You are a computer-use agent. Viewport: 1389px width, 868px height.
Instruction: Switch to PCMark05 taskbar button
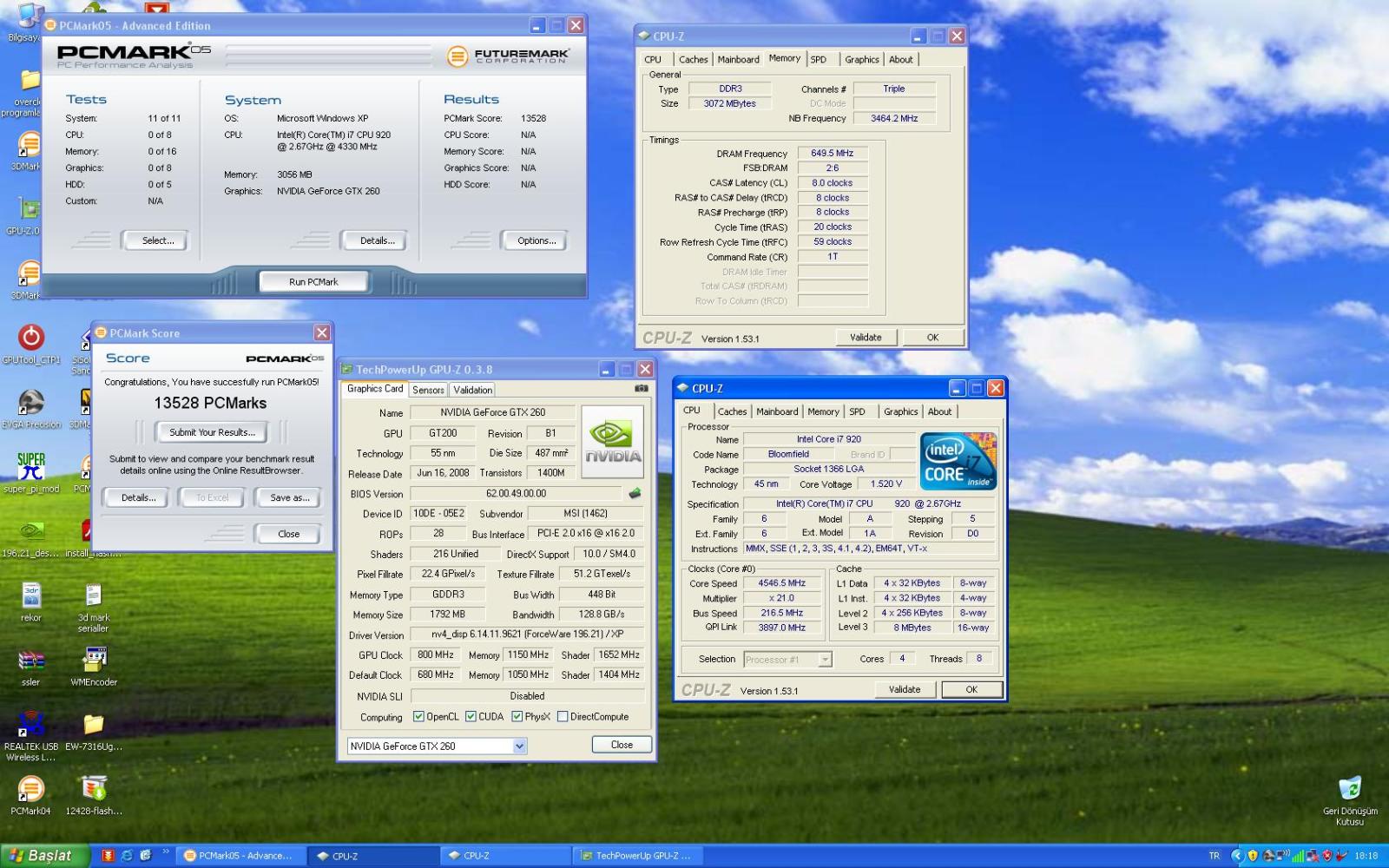click(243, 856)
